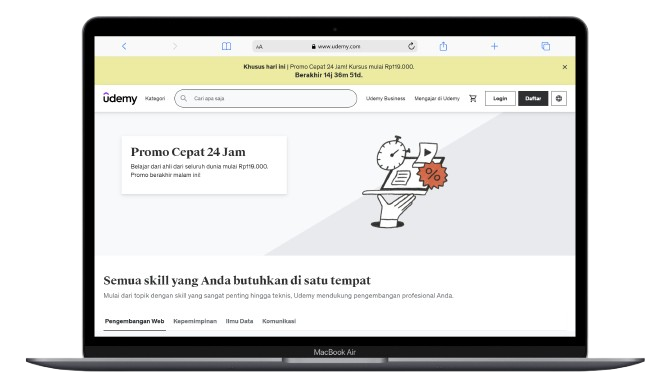This screenshot has width=666, height=375.
Task: Add a new tab with the plus icon
Action: (494, 46)
